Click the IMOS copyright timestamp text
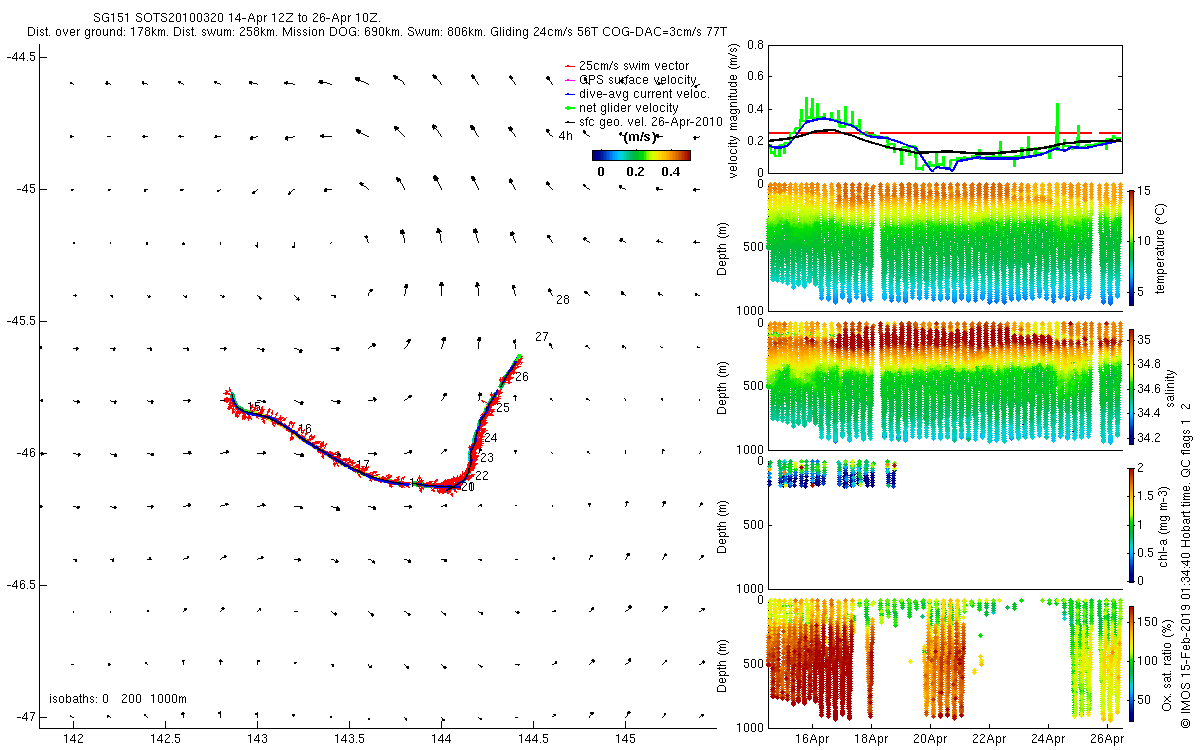The height and width of the screenshot is (750, 1200). 1185,564
